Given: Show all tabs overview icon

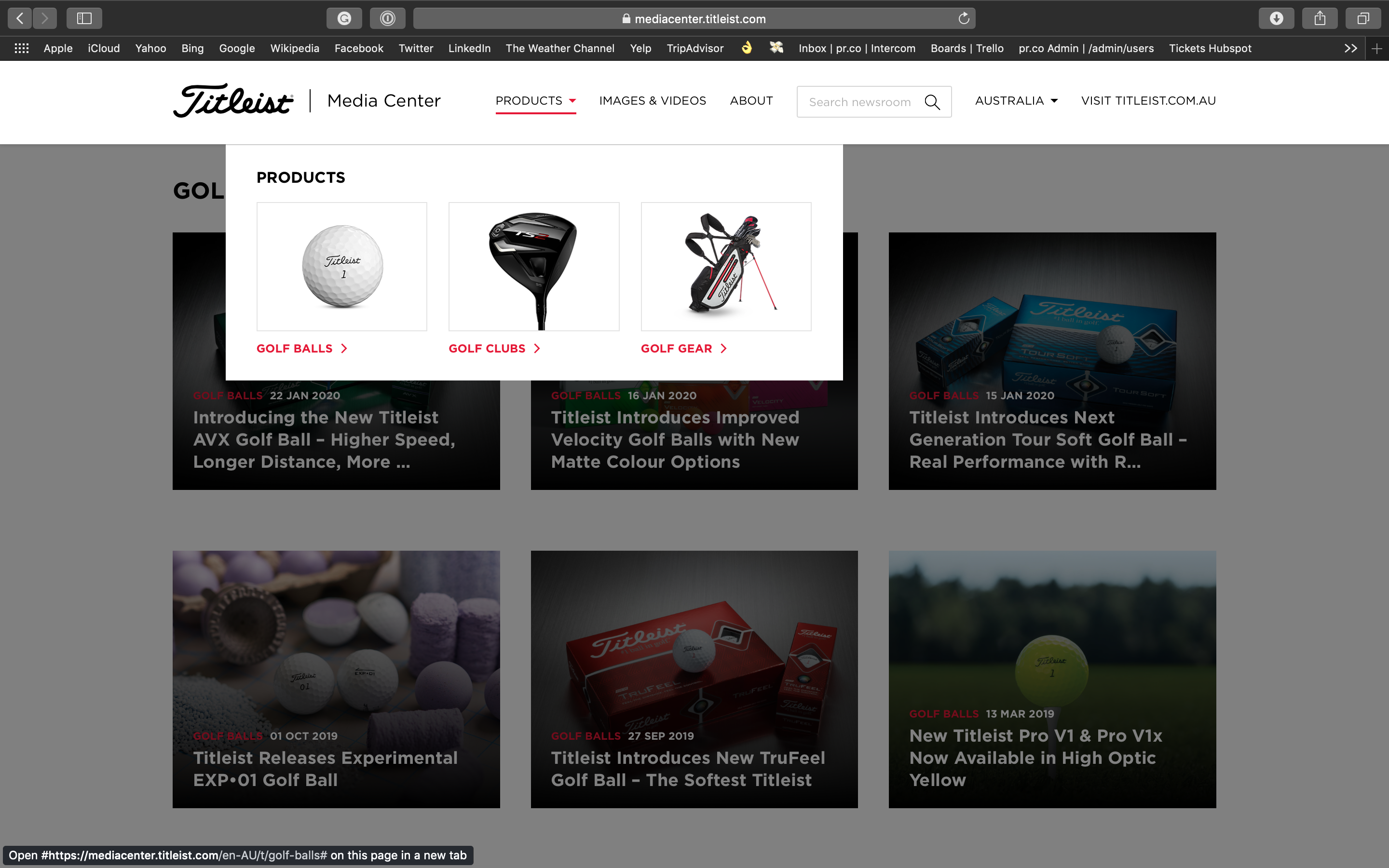Looking at the screenshot, I should point(1363,18).
